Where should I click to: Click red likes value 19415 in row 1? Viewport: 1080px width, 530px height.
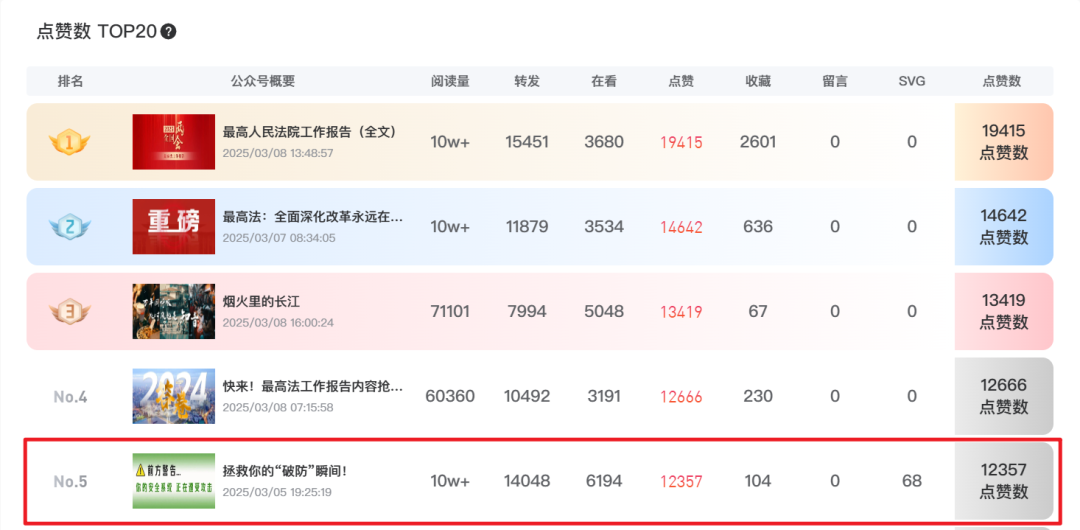click(x=681, y=143)
